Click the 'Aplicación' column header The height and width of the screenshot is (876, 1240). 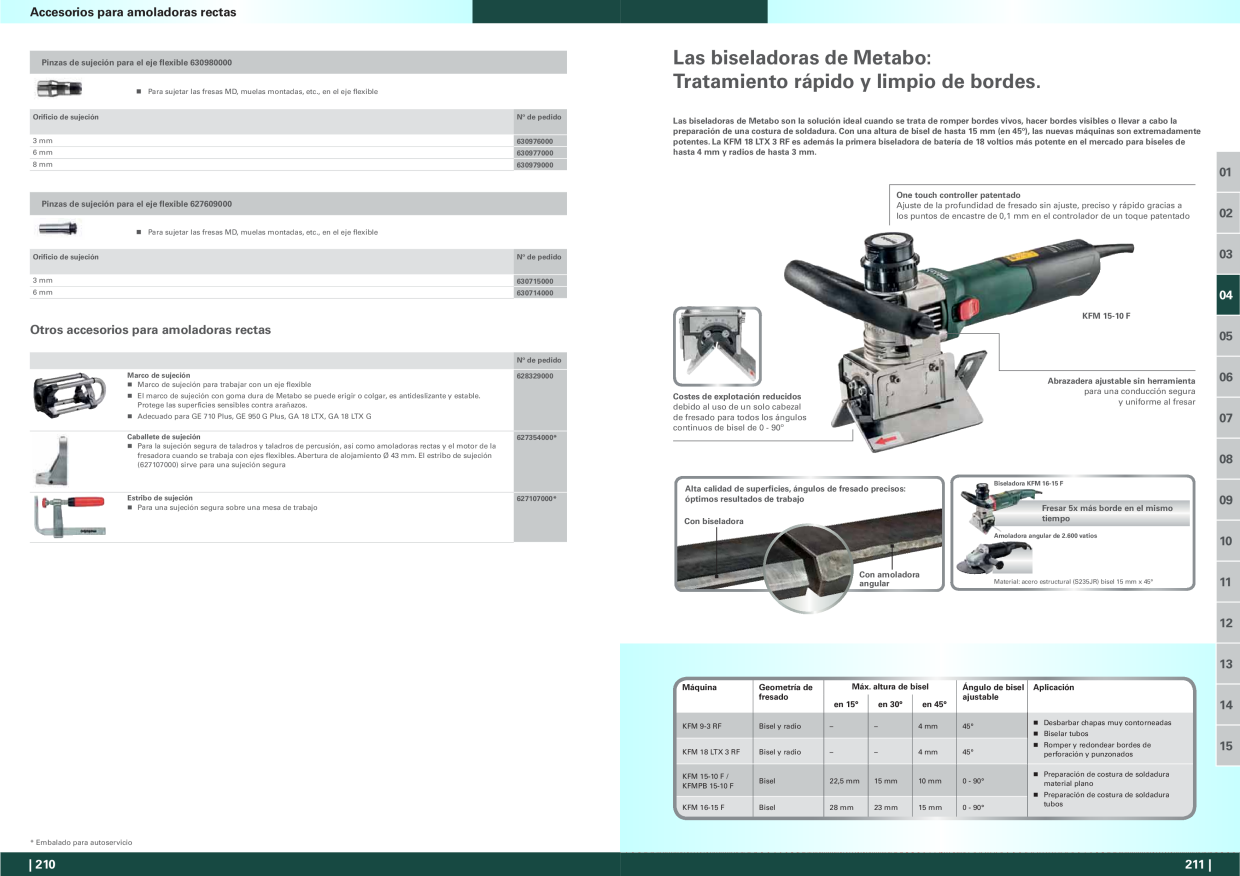[1053, 688]
